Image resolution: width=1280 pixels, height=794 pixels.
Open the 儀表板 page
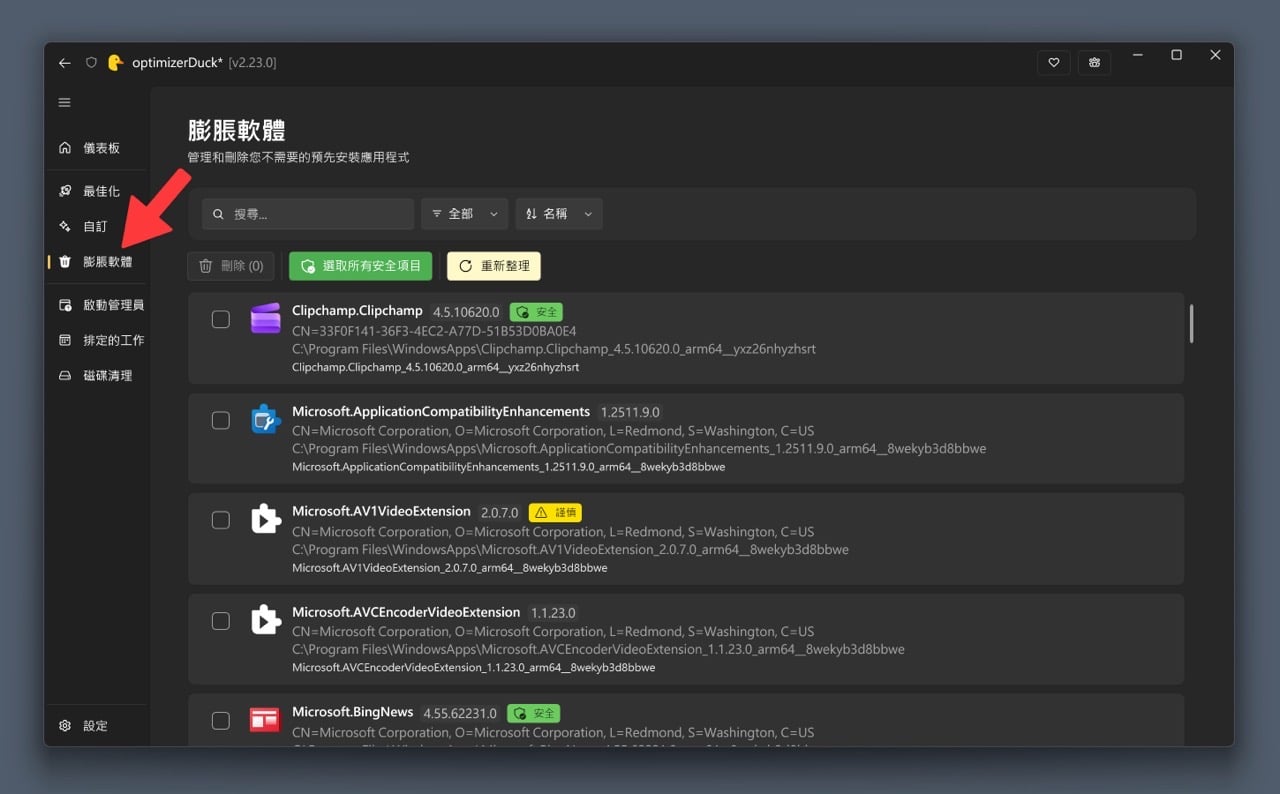(x=96, y=148)
